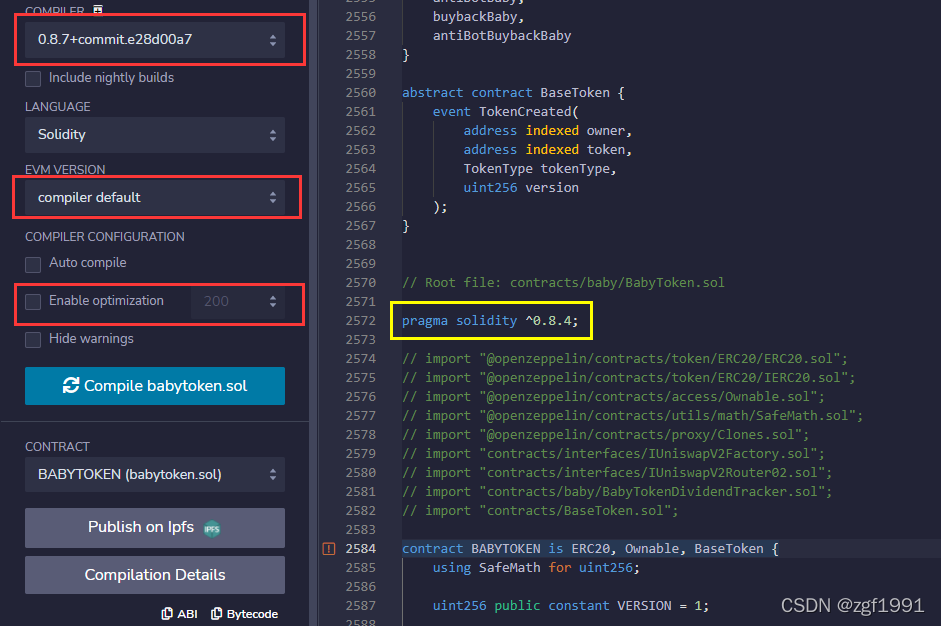Click the 'abstract contract BaseToken {' line
Image resolution: width=941 pixels, height=626 pixels.
[x=513, y=92]
